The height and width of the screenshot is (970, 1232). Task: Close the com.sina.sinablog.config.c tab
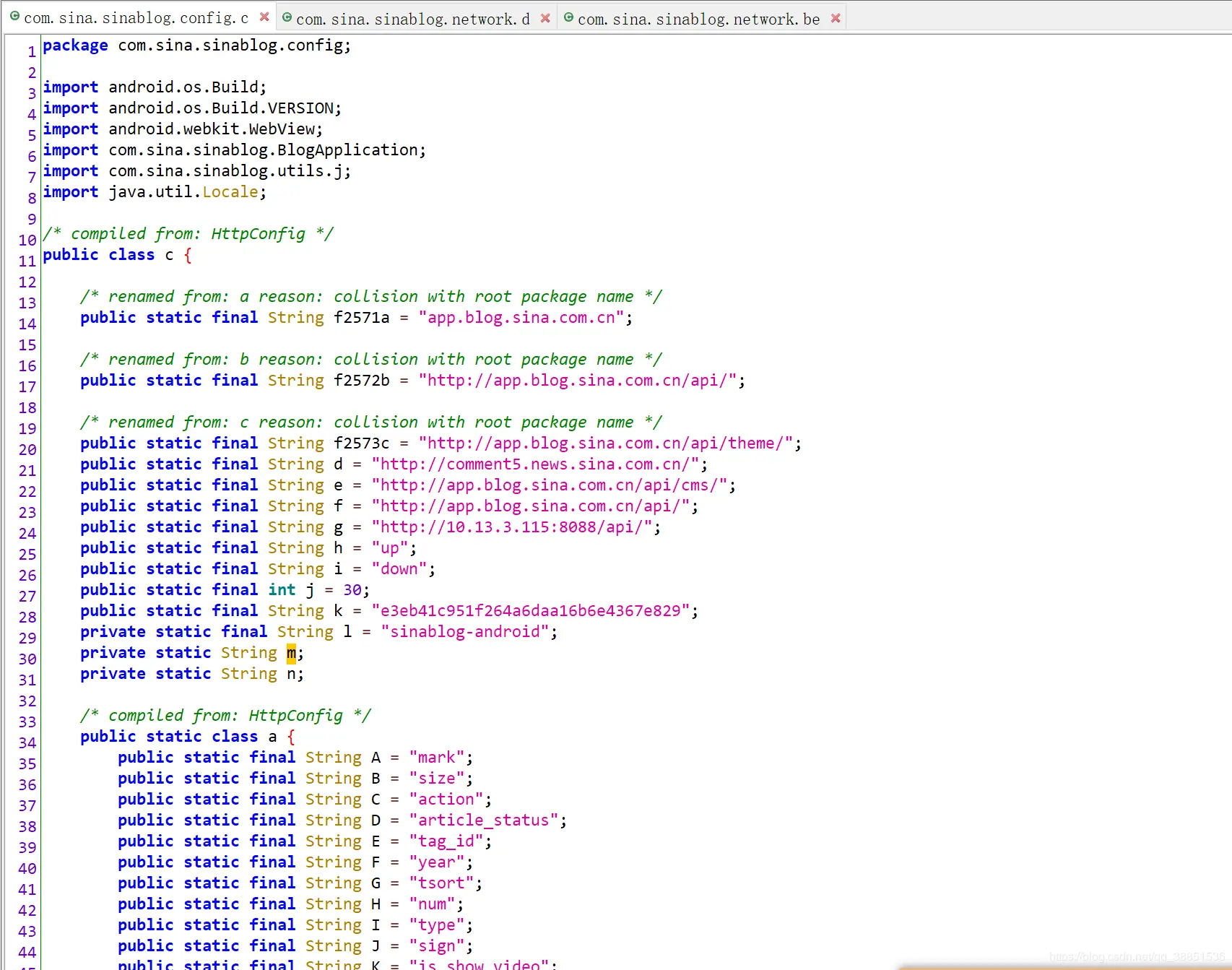point(264,17)
